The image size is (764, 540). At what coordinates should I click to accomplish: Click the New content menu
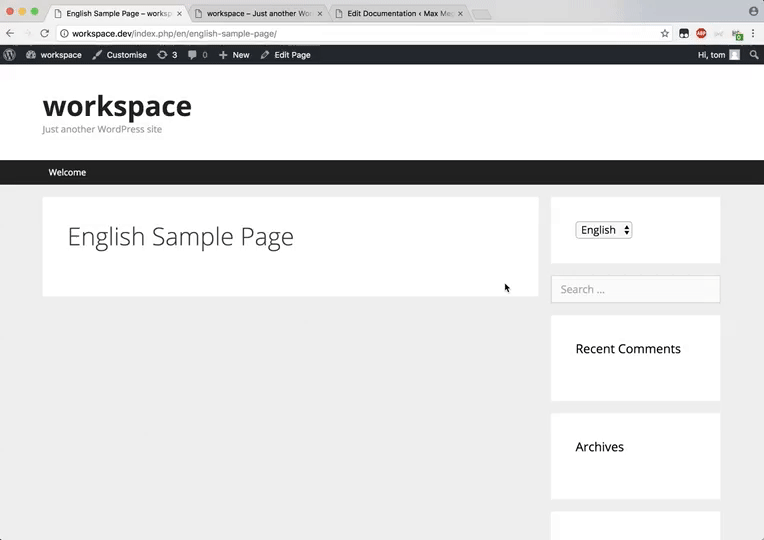click(x=234, y=55)
